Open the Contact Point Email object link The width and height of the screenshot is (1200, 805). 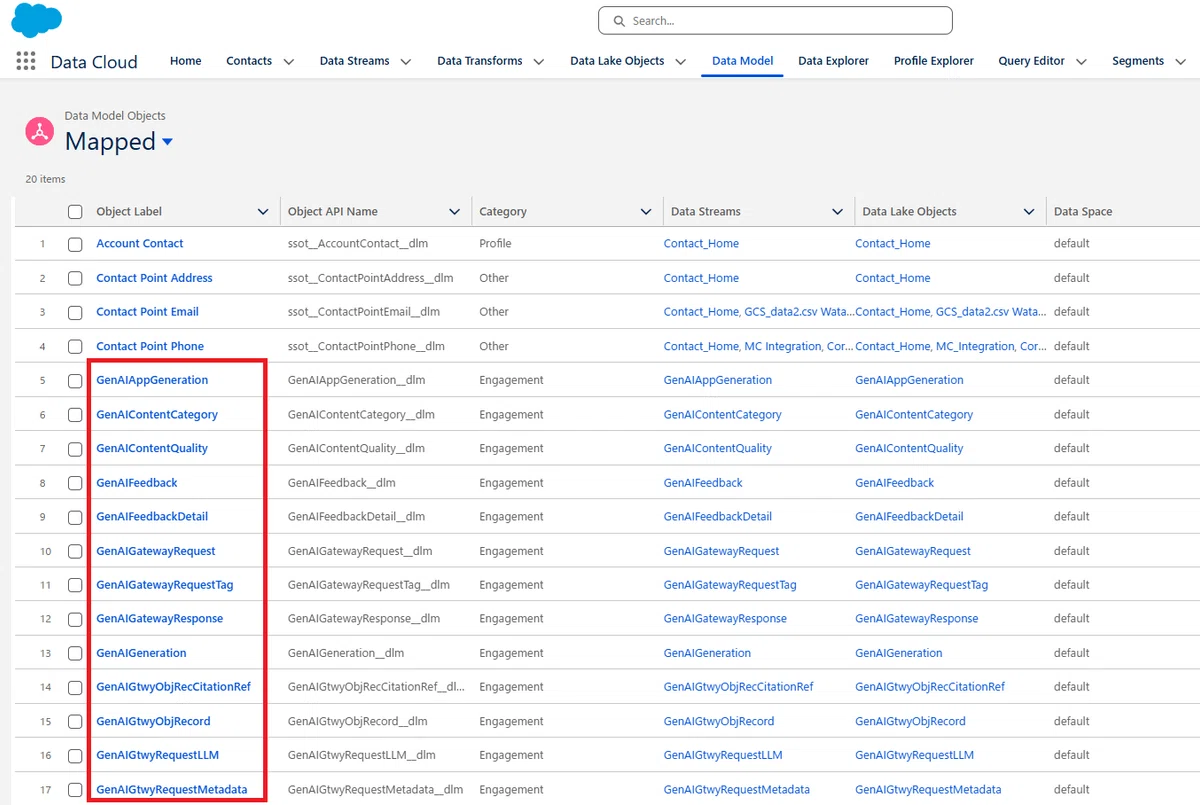(x=147, y=312)
